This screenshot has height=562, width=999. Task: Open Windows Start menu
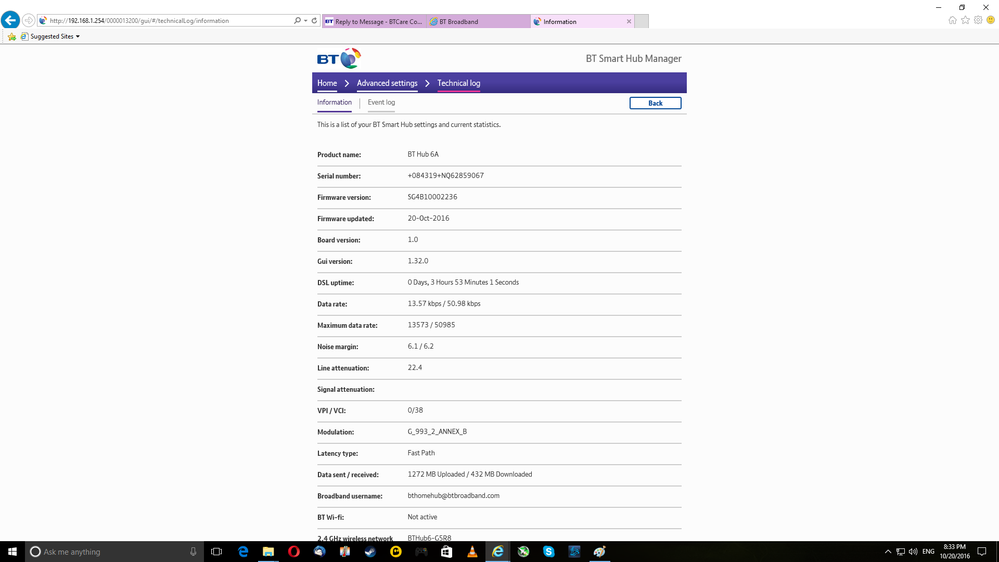(x=12, y=552)
